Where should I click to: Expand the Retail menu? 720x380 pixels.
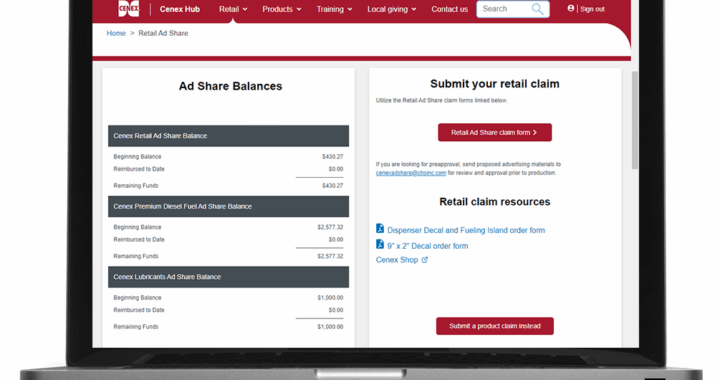(233, 9)
